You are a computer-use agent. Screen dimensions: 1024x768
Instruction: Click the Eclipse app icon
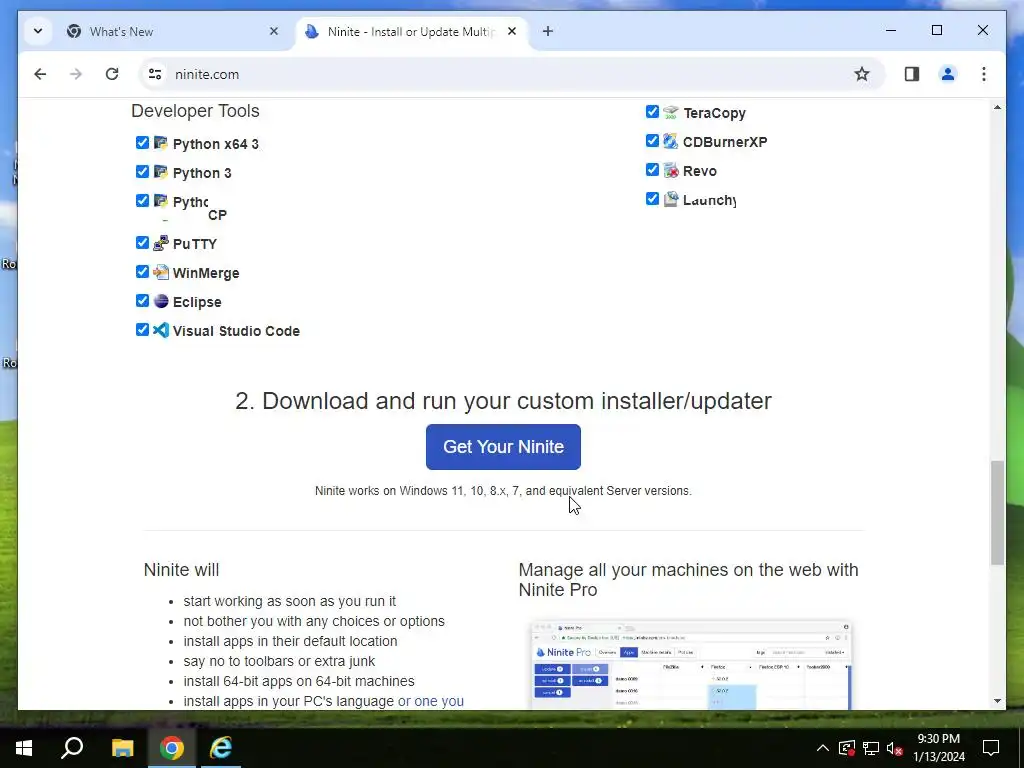161,301
